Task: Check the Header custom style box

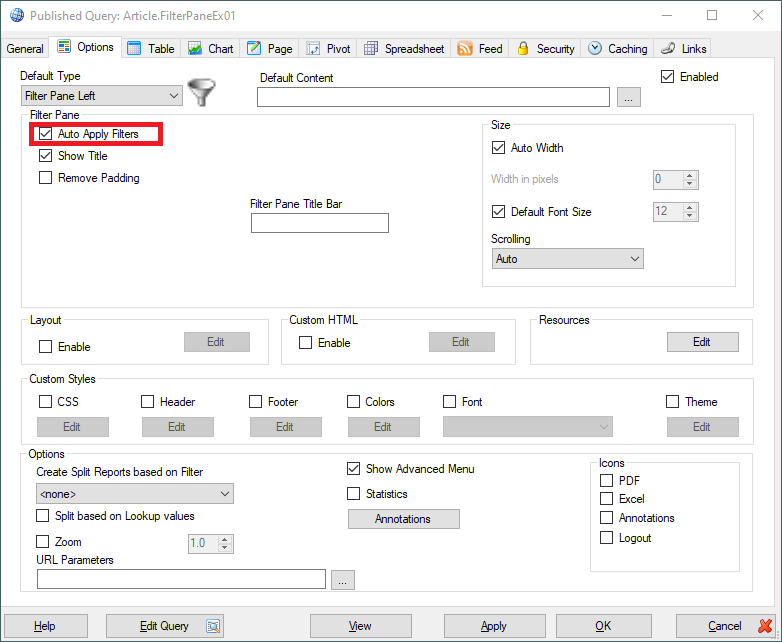Action: click(x=148, y=402)
